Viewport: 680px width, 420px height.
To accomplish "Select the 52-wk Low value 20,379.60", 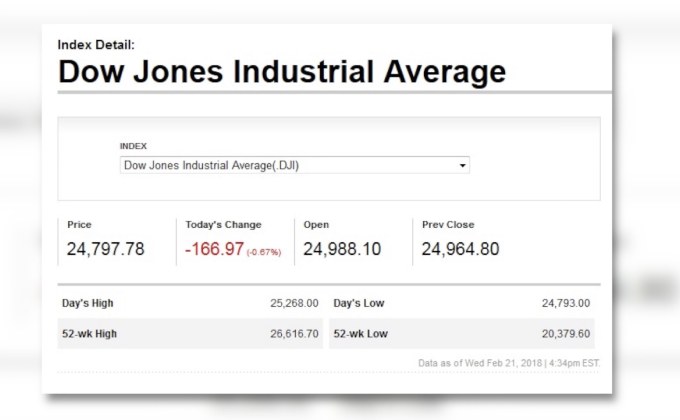I will 566,333.
